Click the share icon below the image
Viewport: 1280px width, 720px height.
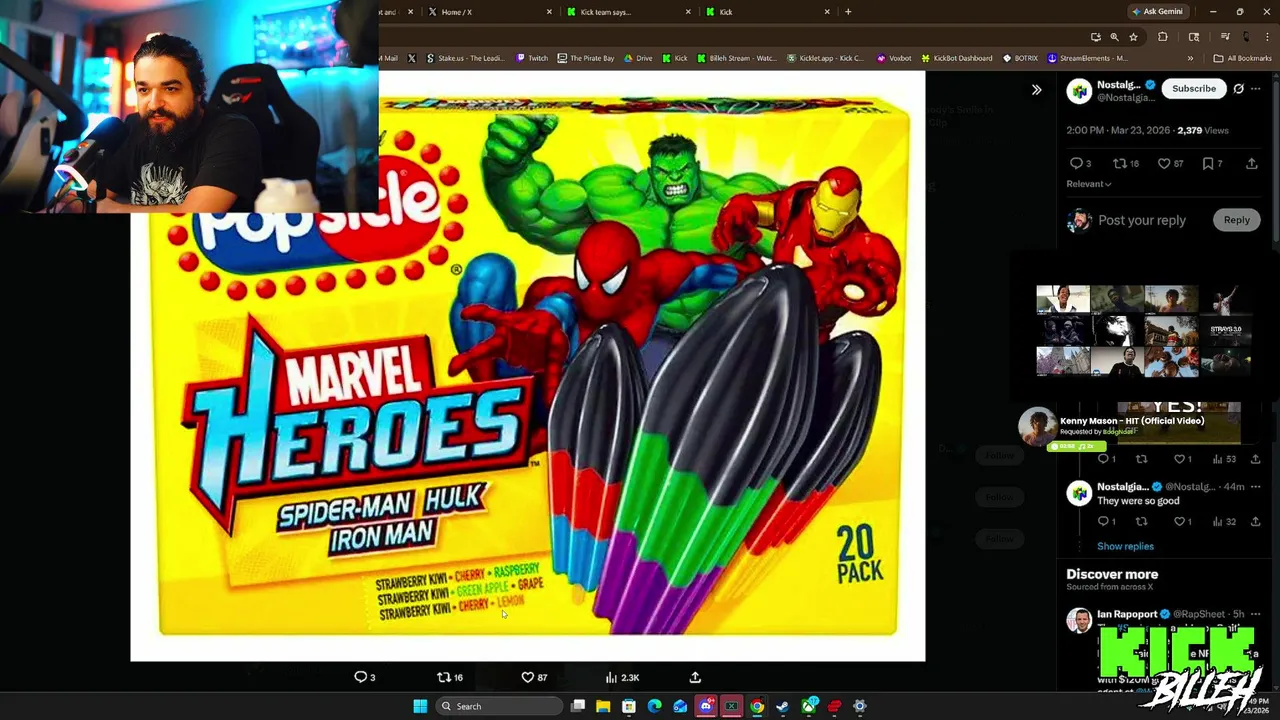pos(695,677)
